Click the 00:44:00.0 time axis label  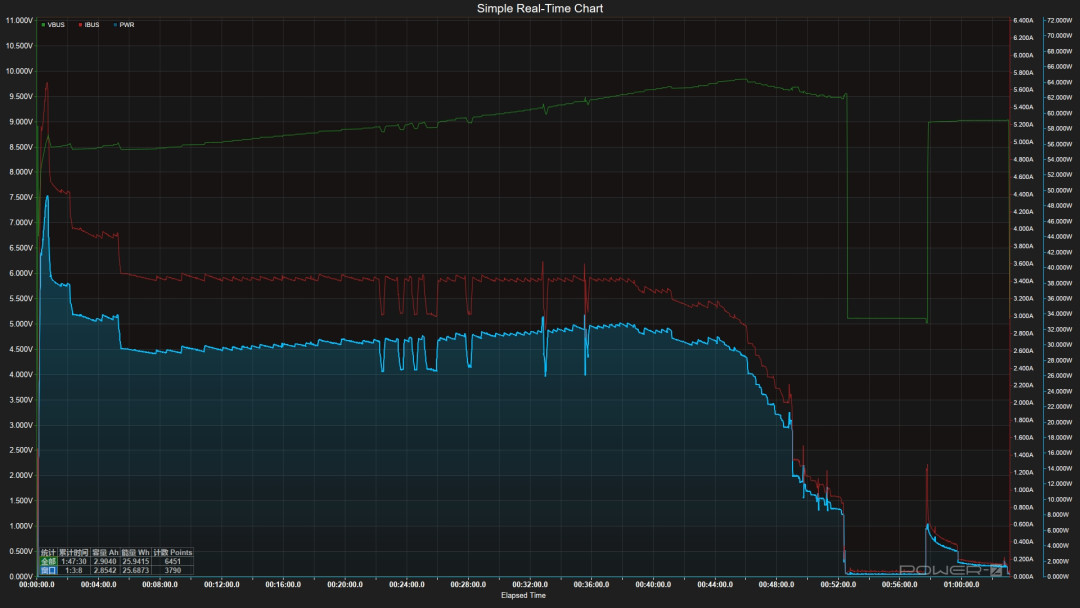point(715,585)
